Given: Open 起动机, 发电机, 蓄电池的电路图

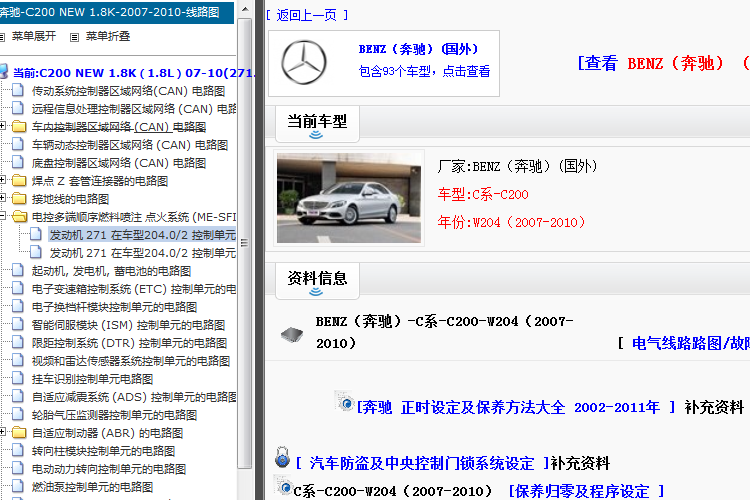Looking at the screenshot, I should (x=111, y=271).
